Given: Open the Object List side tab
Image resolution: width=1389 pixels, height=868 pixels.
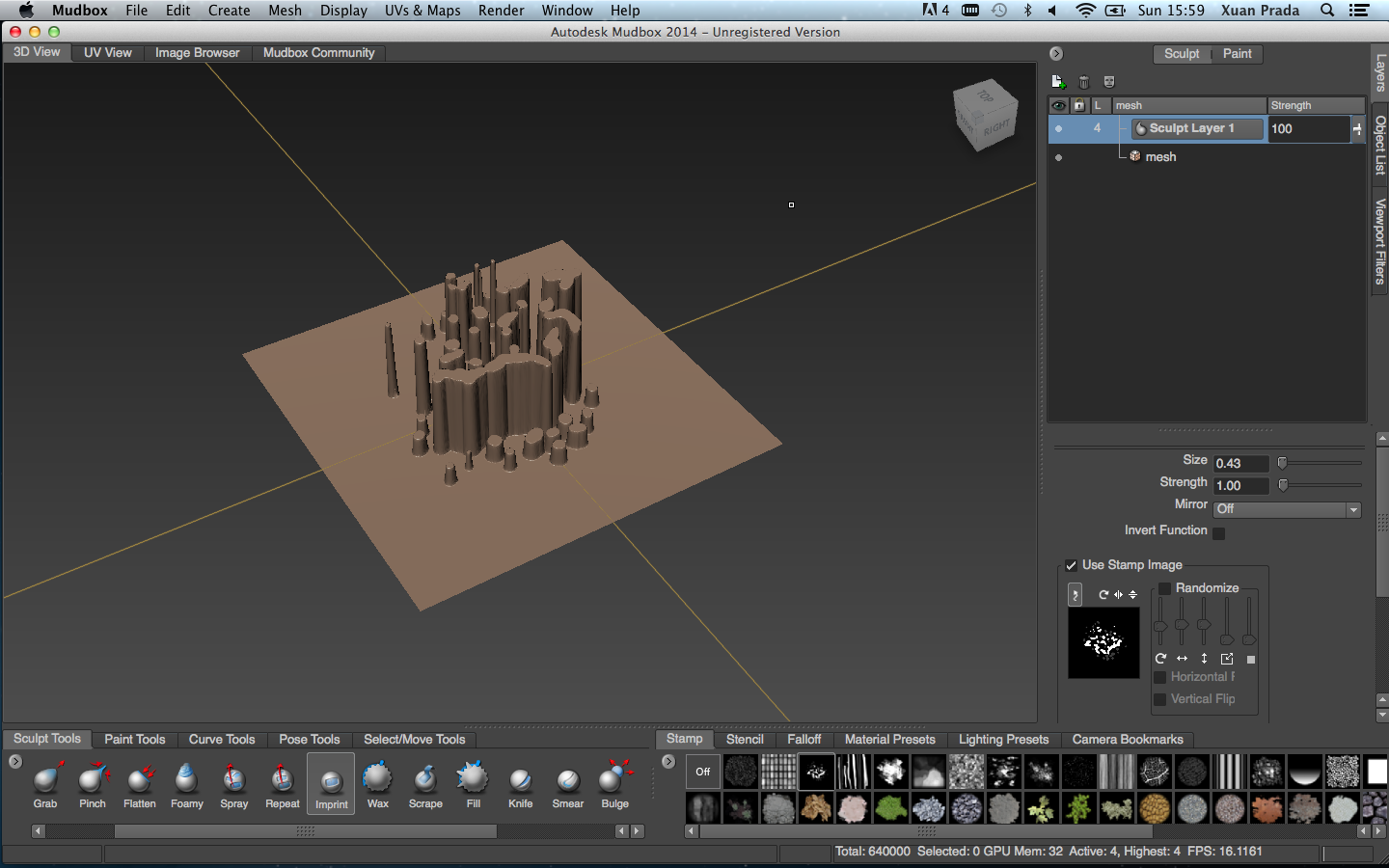Looking at the screenshot, I should 1380,145.
